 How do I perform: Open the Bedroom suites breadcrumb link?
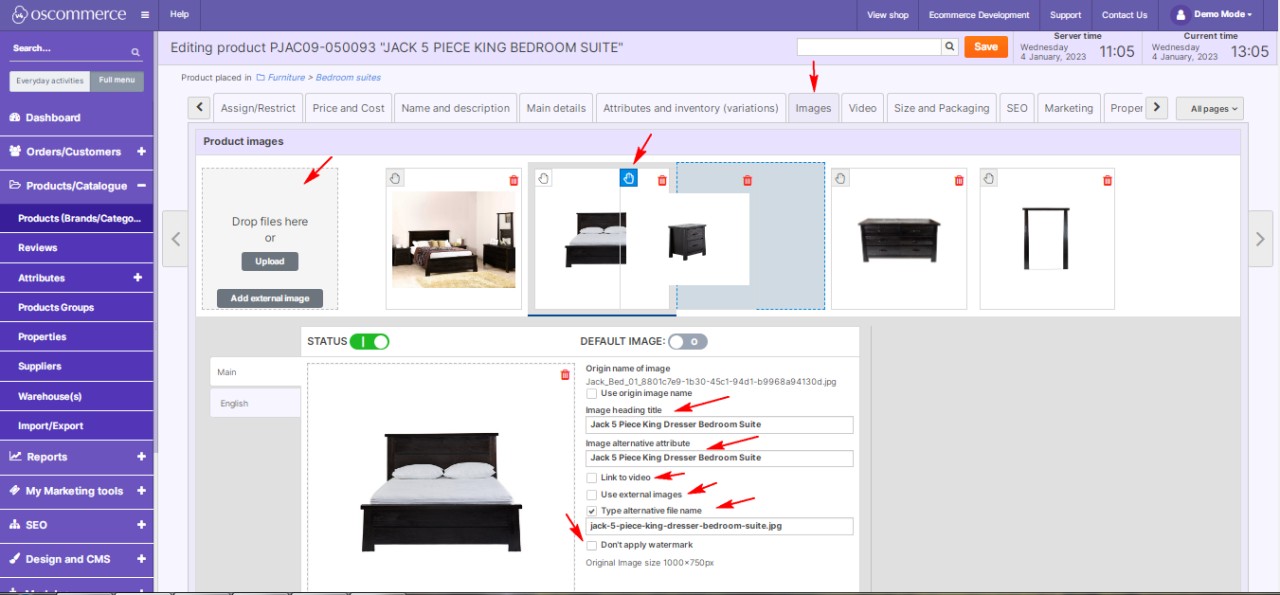[x=348, y=77]
